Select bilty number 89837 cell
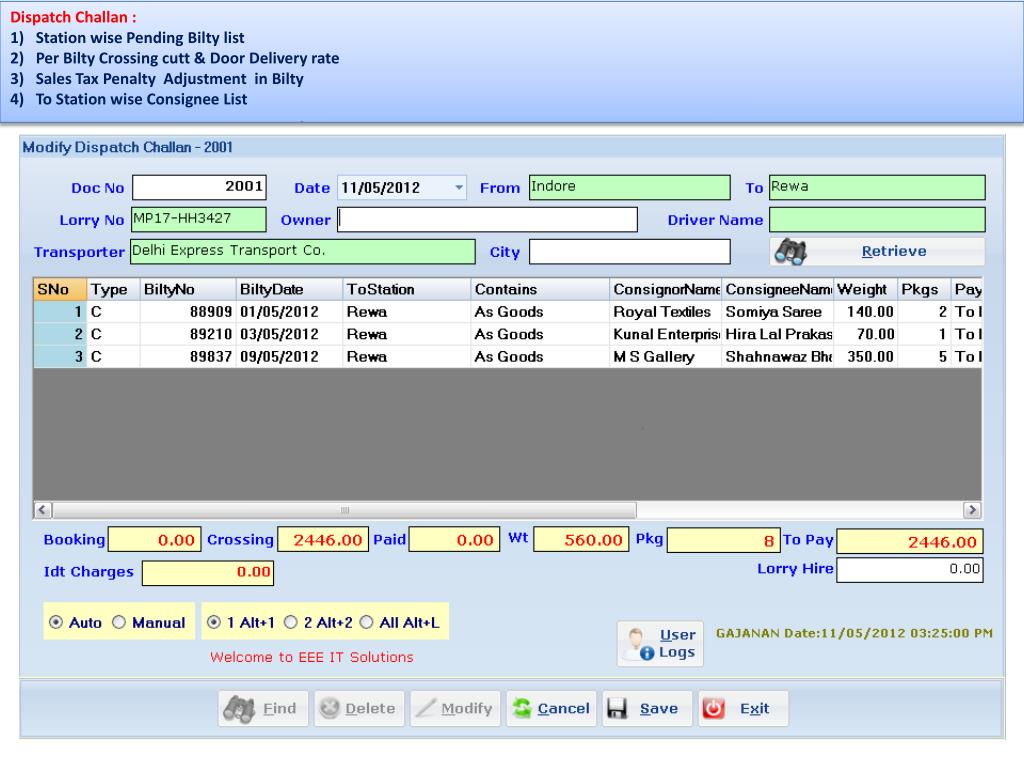 click(188, 357)
